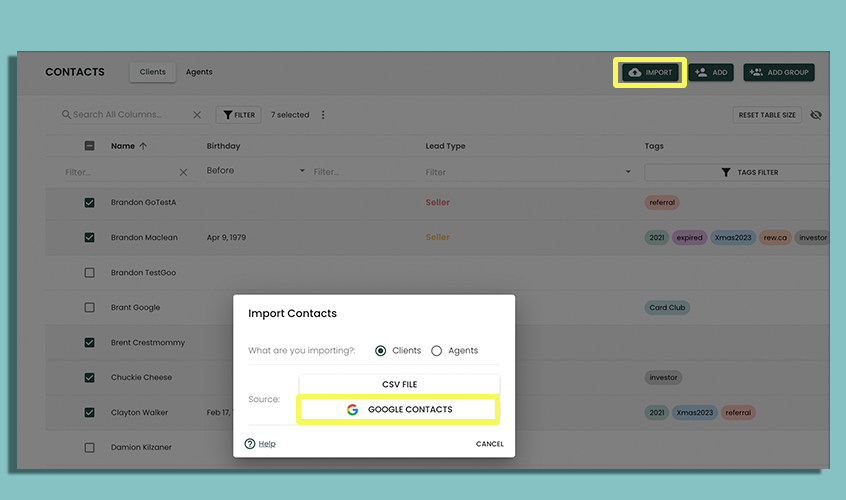Click the Filter funnel button
The width and height of the screenshot is (846, 500).
(239, 115)
